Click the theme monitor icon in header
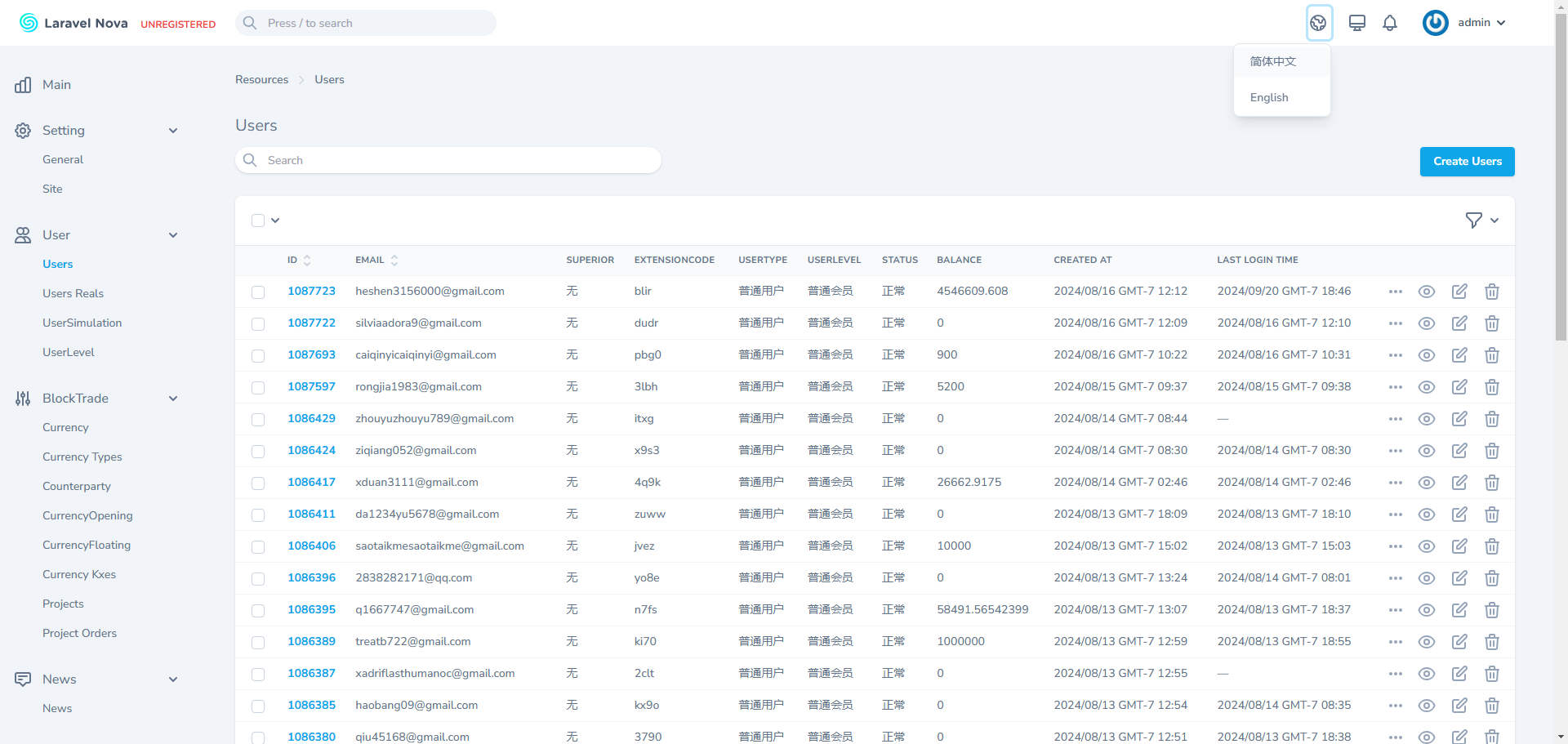This screenshot has height=744, width=1568. coord(1356,23)
